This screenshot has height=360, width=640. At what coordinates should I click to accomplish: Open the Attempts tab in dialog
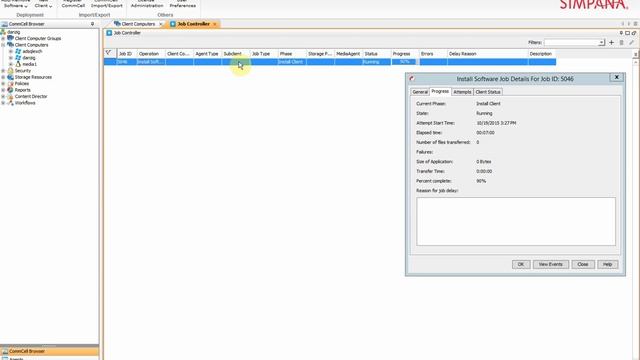click(x=462, y=92)
